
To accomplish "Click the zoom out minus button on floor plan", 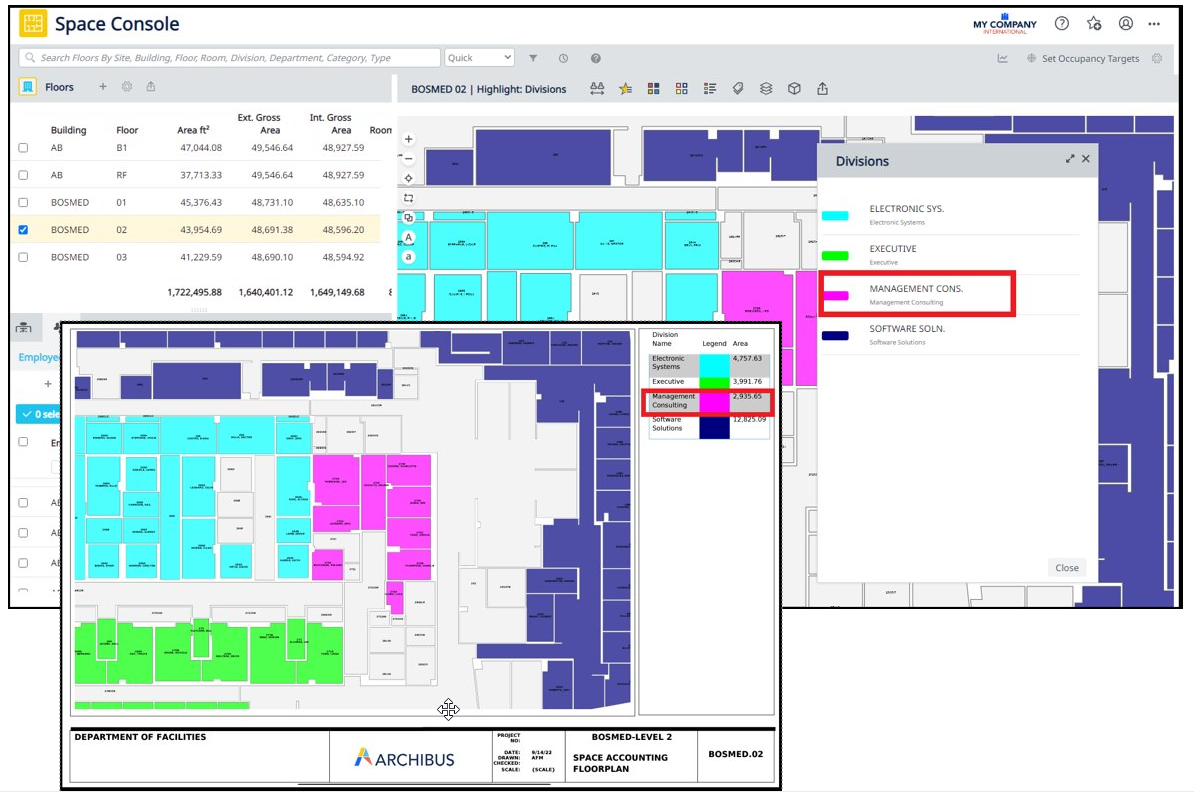I will [408, 158].
